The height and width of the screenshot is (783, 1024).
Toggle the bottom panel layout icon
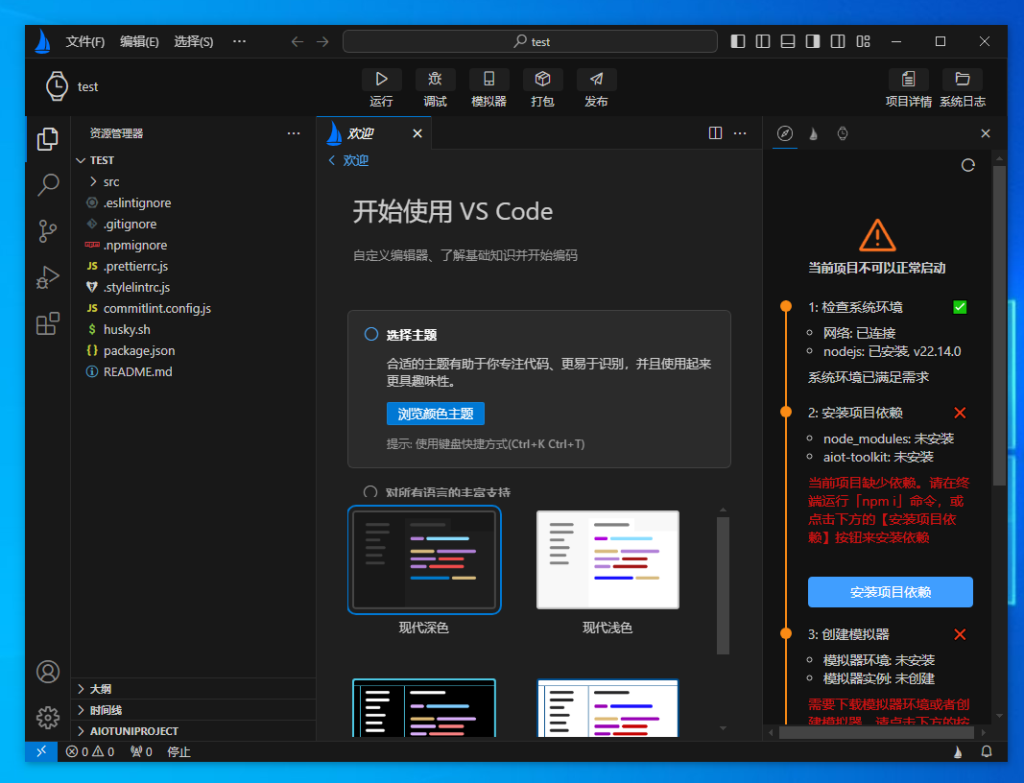(x=788, y=42)
